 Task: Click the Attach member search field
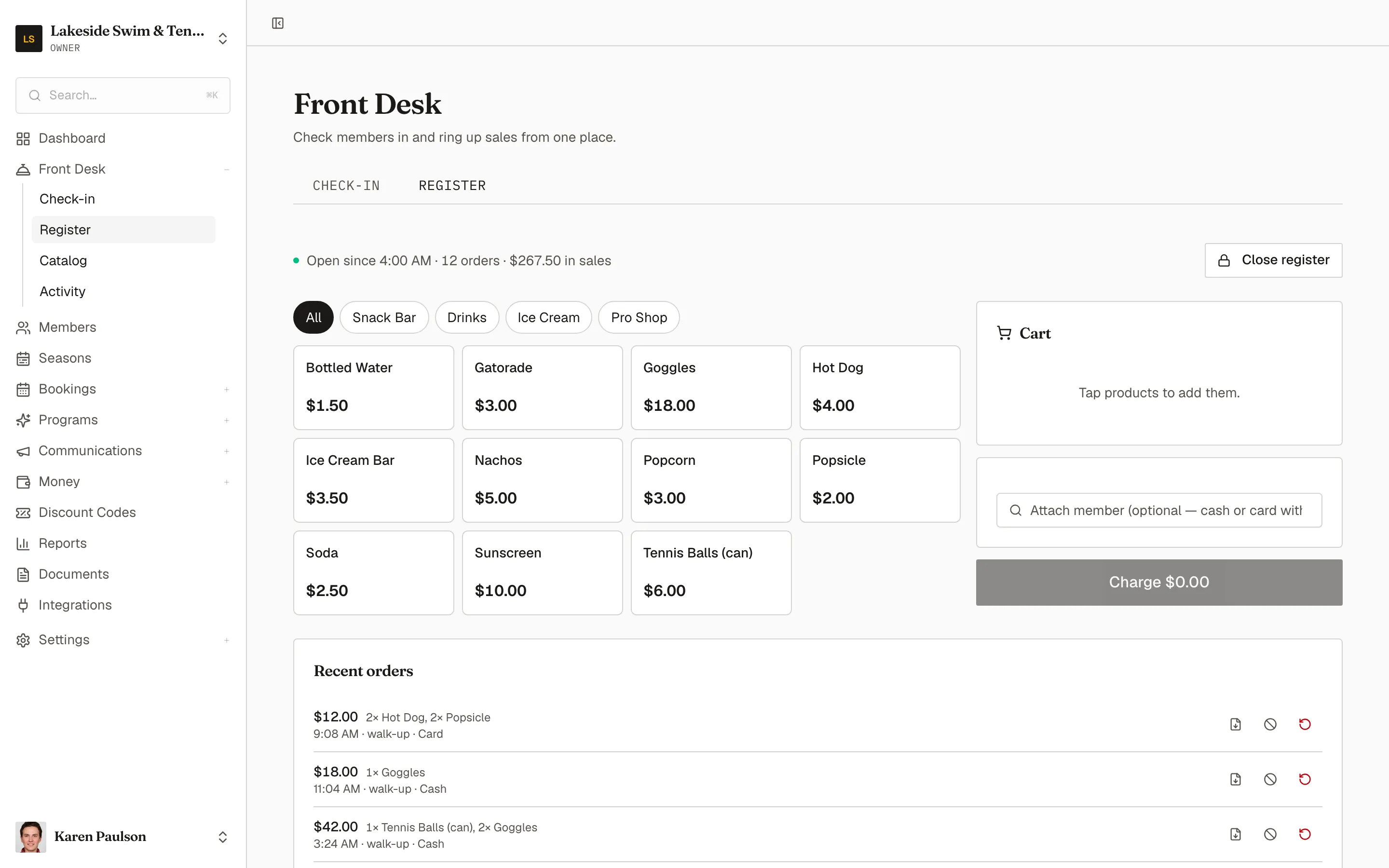tap(1159, 510)
